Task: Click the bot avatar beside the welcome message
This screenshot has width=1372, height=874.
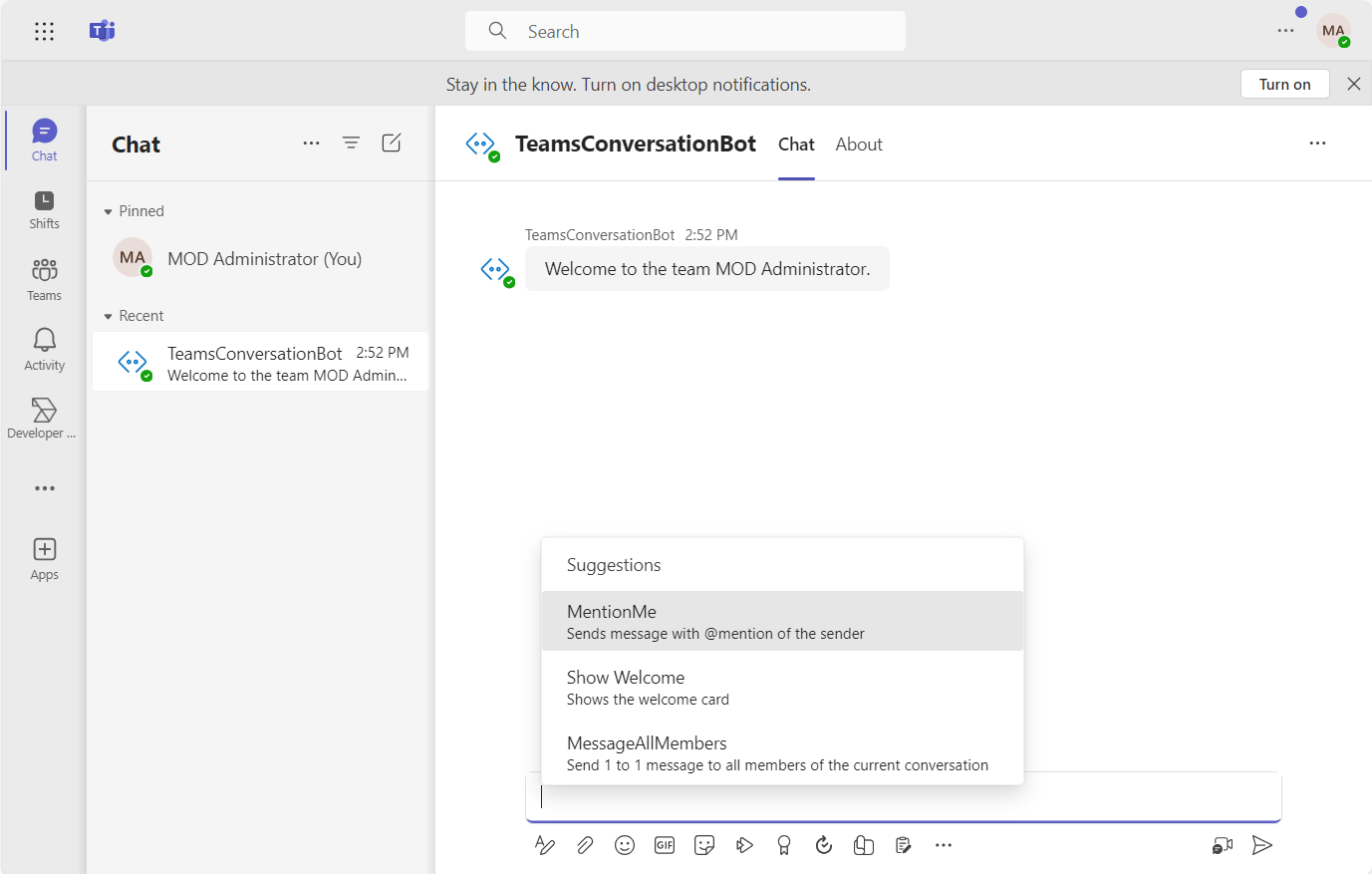Action: coord(496,270)
